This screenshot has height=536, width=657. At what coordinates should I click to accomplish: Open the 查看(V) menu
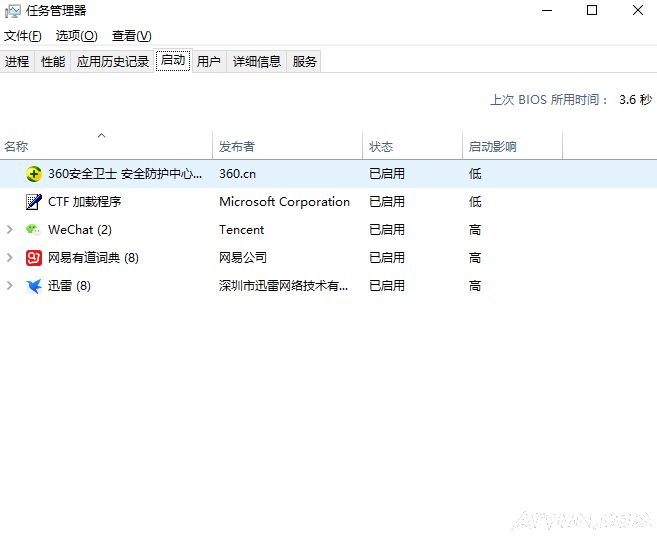click(131, 36)
